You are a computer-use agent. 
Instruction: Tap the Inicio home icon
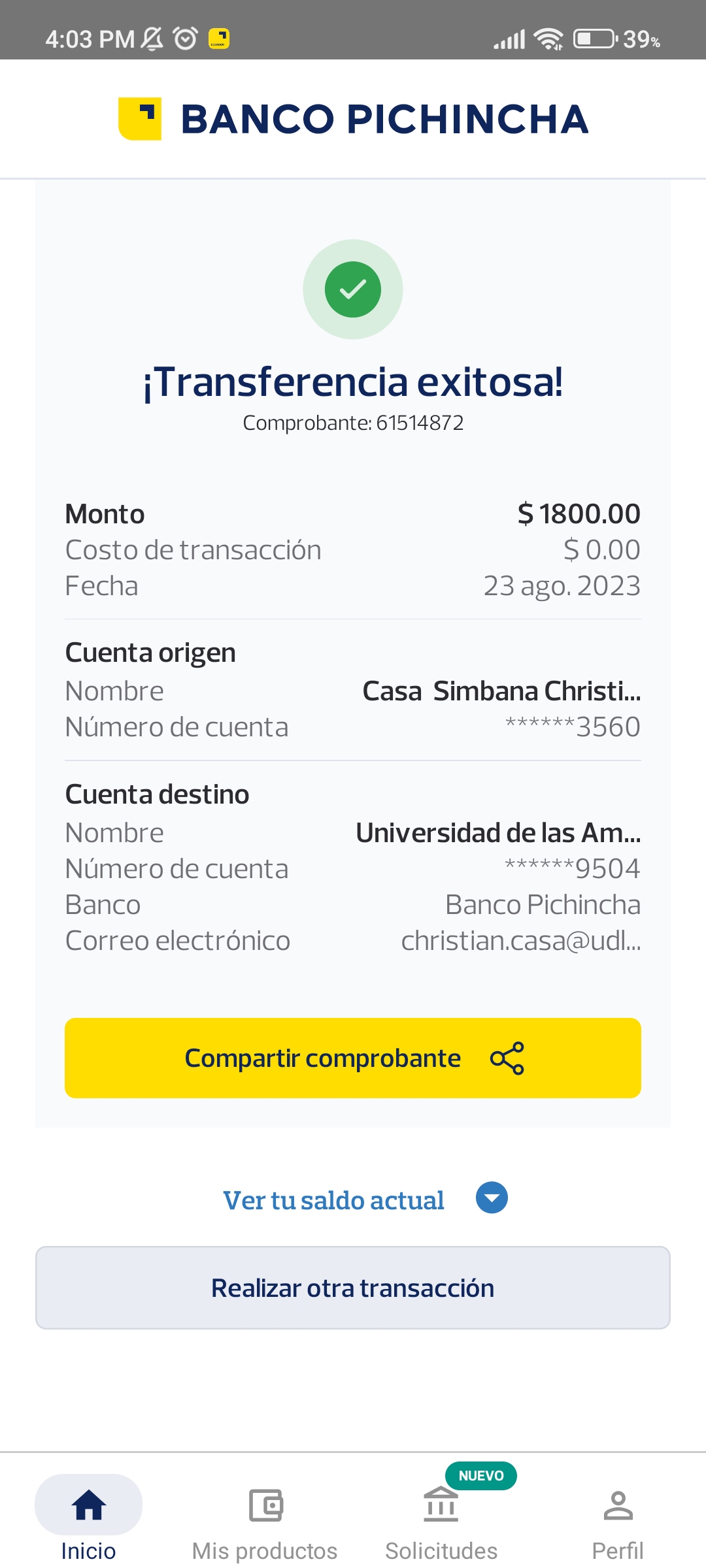coord(89,1505)
